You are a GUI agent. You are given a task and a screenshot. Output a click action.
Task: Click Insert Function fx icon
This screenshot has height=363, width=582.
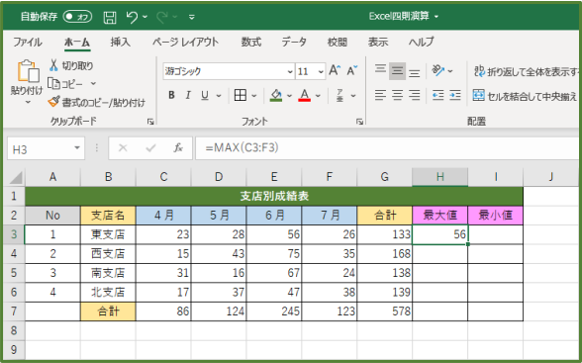point(178,148)
